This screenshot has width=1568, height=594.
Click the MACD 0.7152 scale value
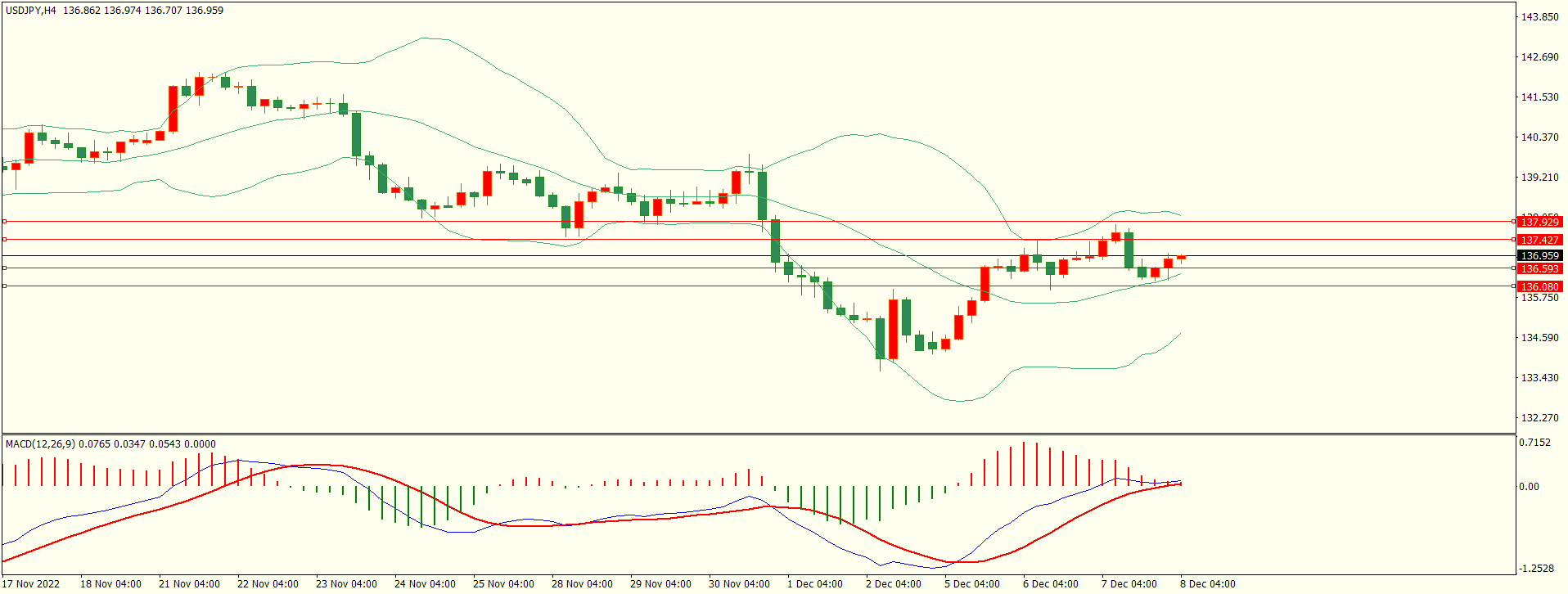coord(1534,443)
